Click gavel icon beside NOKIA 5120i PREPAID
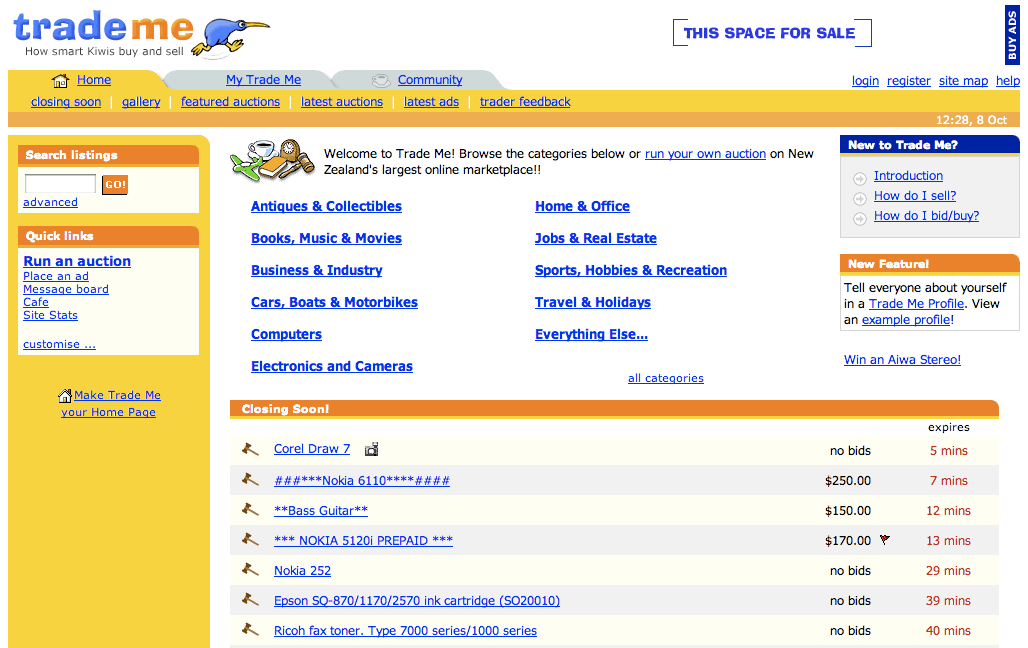Screen dimensions: 1028x648 pyautogui.click(x=250, y=540)
